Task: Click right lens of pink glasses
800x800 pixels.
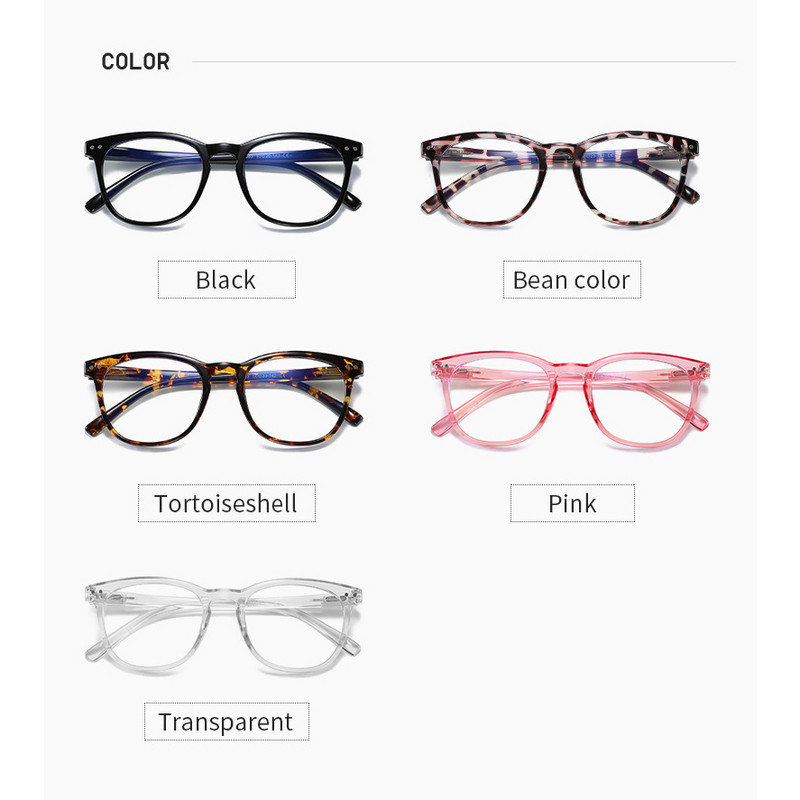Action: [643, 402]
